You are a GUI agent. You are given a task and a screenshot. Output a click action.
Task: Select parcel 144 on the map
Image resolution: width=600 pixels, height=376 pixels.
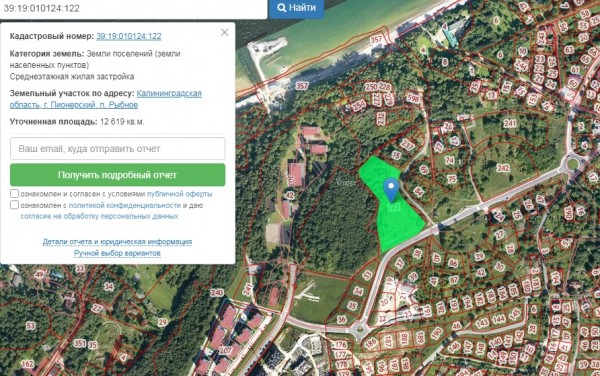click(x=498, y=318)
